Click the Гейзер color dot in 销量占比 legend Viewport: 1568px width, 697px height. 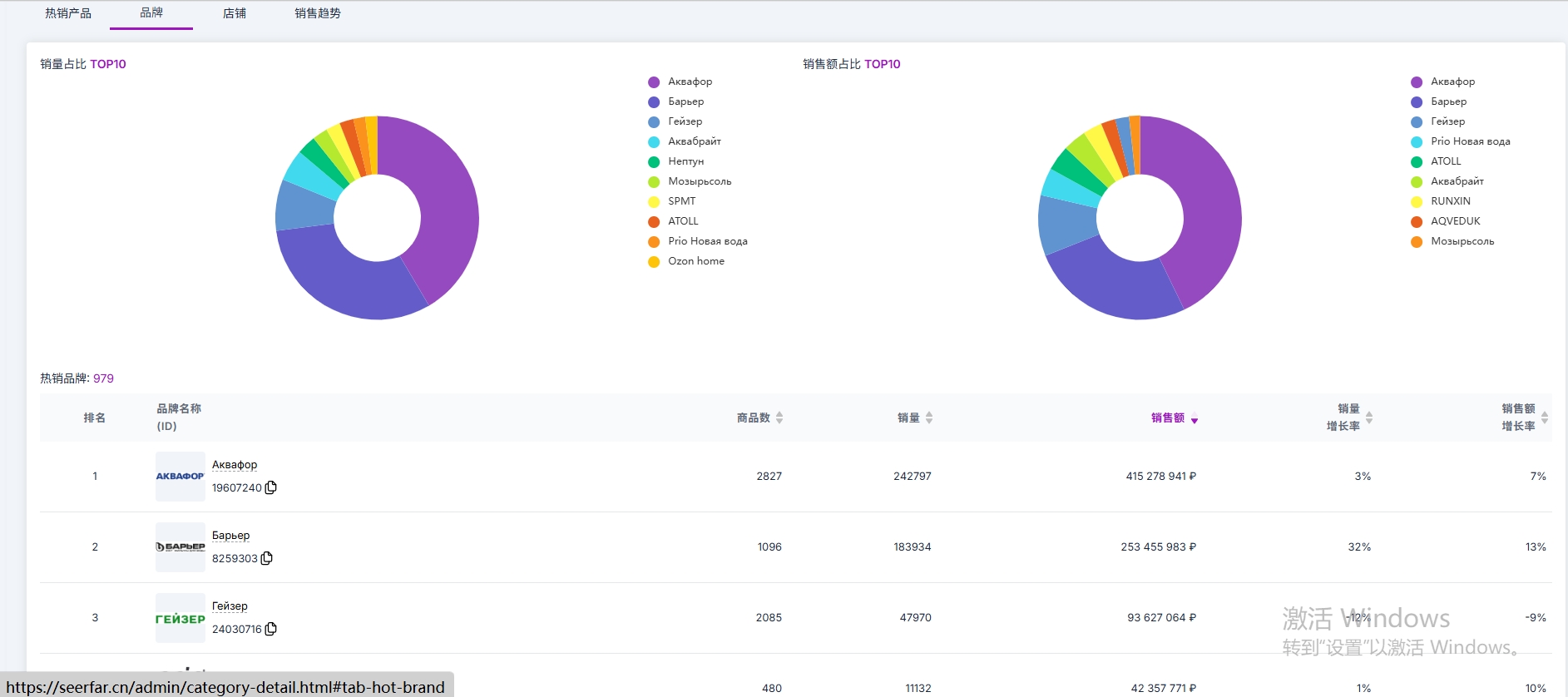coord(654,121)
